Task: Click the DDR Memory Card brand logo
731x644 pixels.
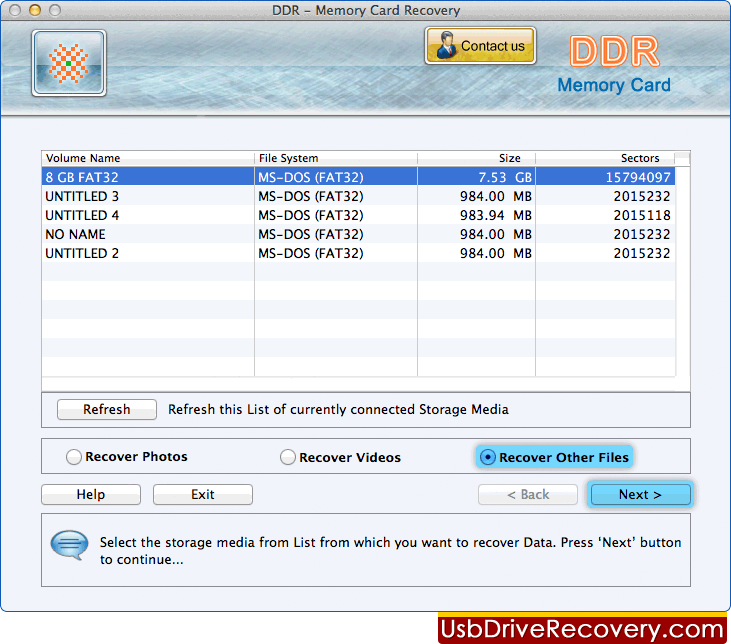Action: [614, 65]
